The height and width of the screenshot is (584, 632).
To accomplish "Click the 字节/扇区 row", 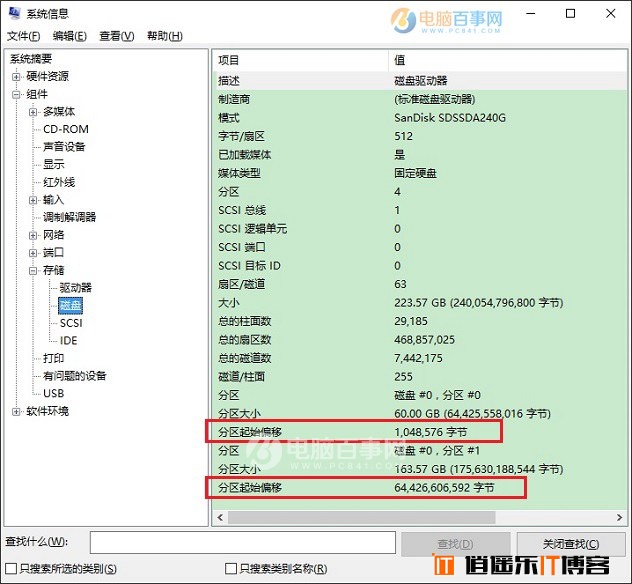I will point(420,136).
